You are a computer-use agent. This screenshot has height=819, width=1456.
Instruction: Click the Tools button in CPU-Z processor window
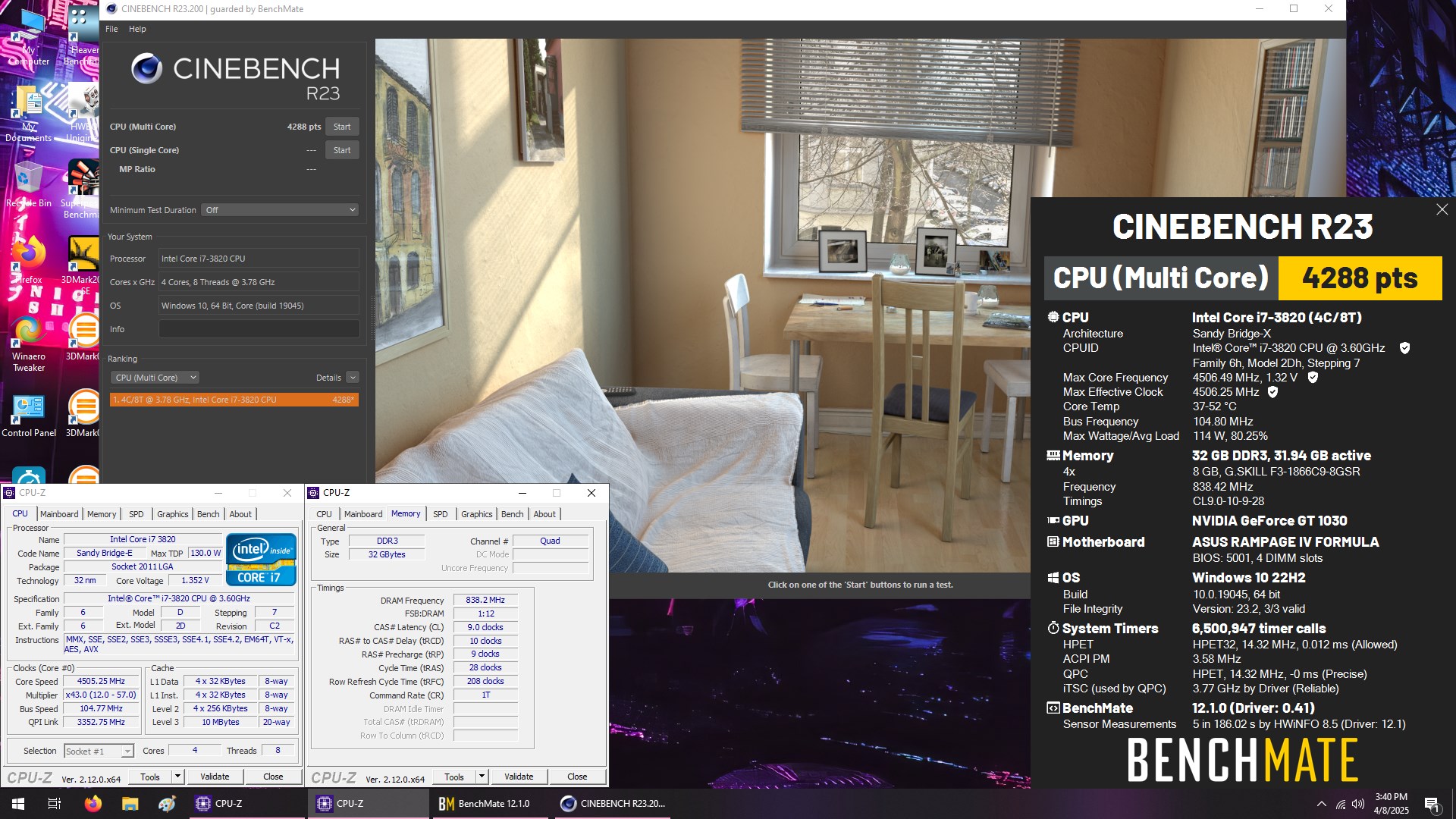tap(150, 777)
